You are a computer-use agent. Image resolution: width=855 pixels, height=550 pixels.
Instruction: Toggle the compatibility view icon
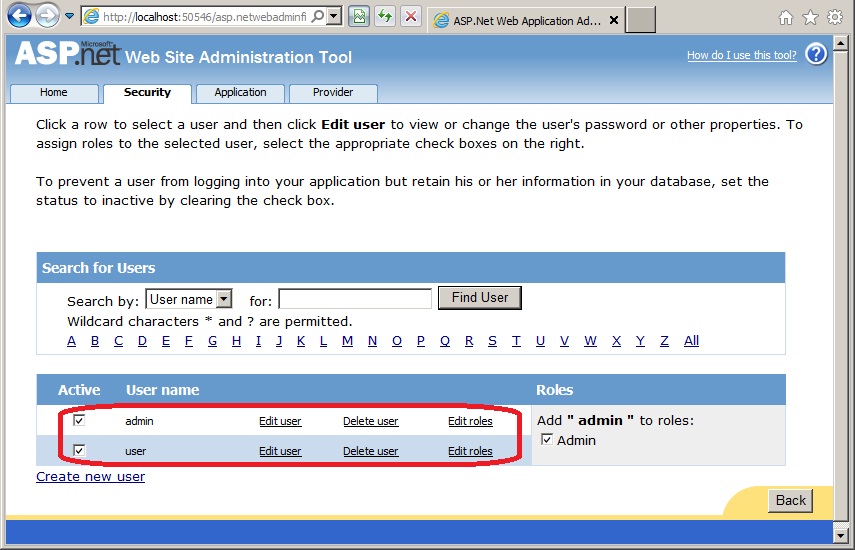click(x=359, y=16)
